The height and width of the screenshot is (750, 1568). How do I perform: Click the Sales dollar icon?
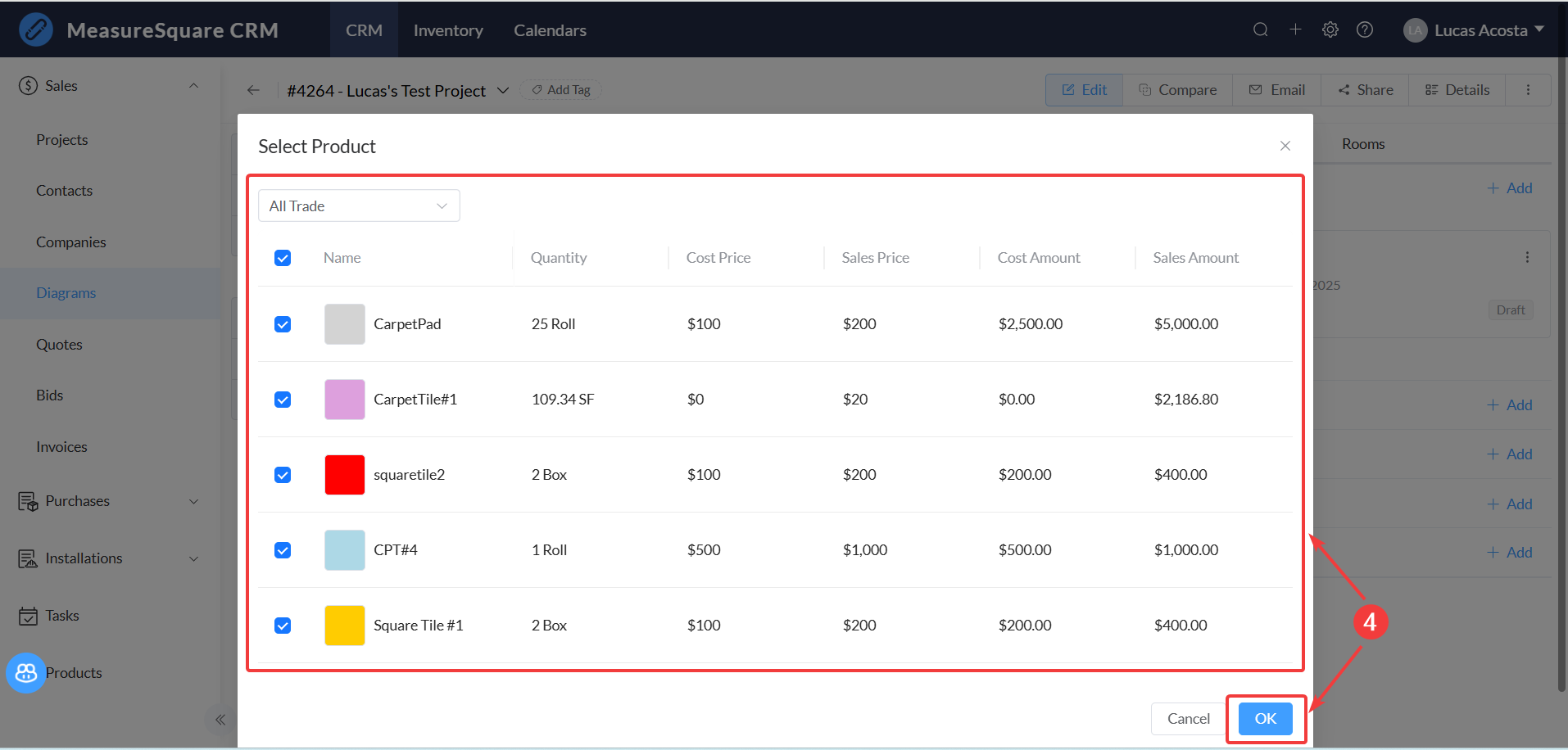(x=29, y=86)
